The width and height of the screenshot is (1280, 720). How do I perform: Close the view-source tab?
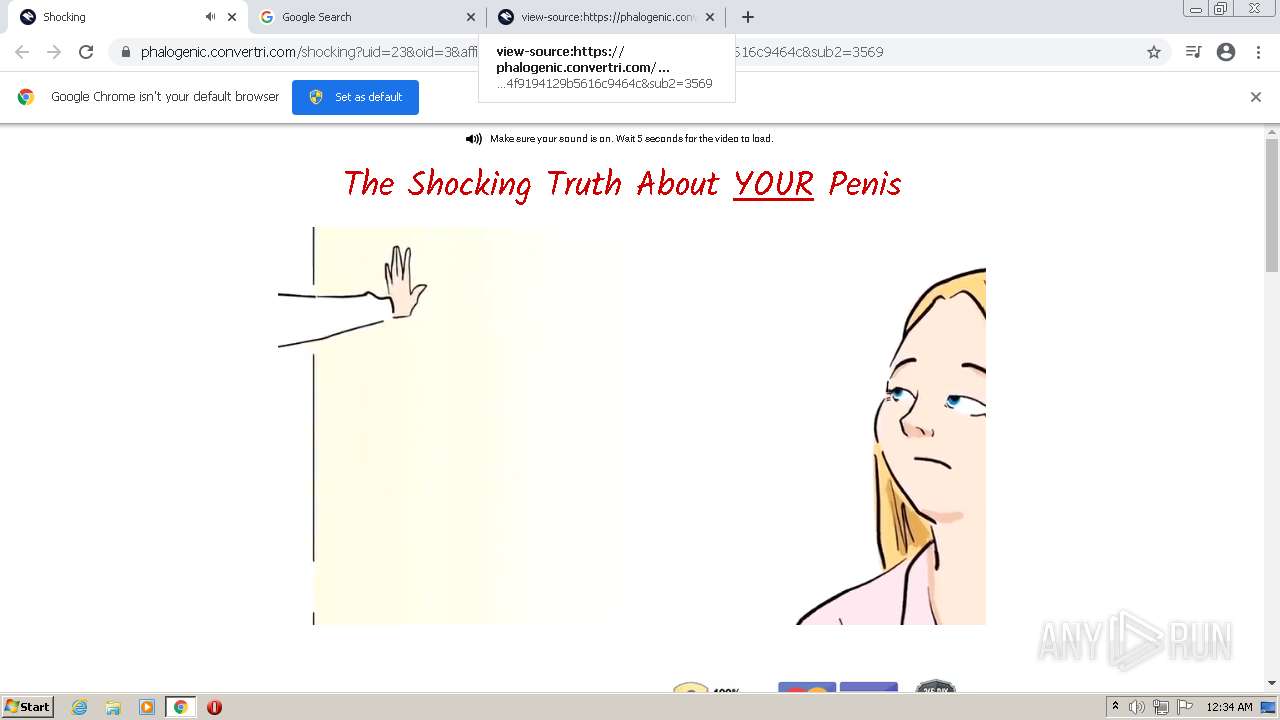710,17
